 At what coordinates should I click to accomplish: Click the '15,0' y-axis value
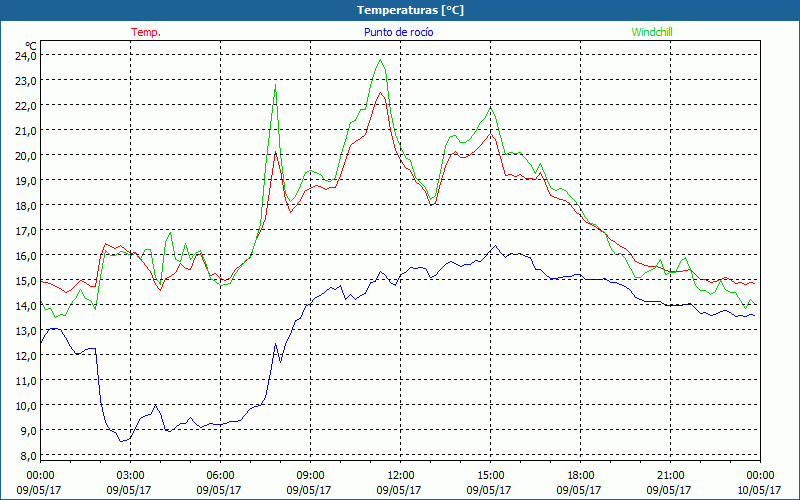click(x=26, y=281)
